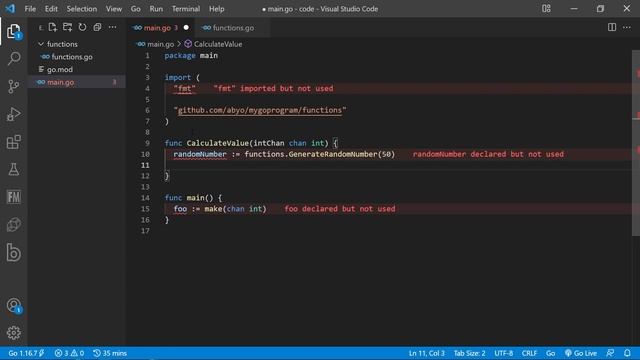This screenshot has height=360, width=640.
Task: Open the Explorer view in activity bar
Action: click(13, 31)
